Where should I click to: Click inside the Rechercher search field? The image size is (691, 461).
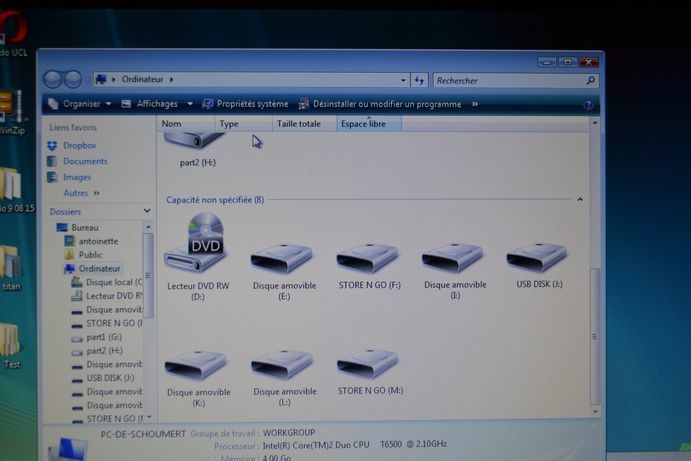[509, 81]
